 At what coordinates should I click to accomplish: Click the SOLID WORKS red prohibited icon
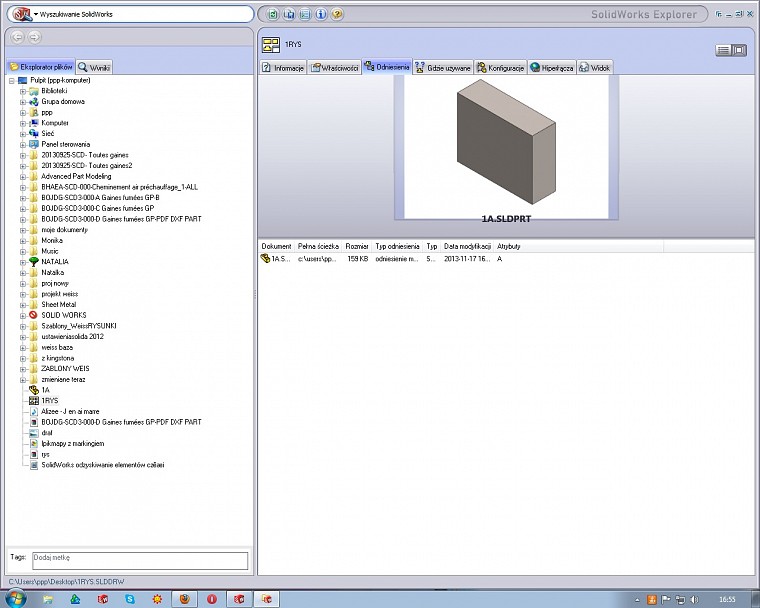[x=33, y=315]
